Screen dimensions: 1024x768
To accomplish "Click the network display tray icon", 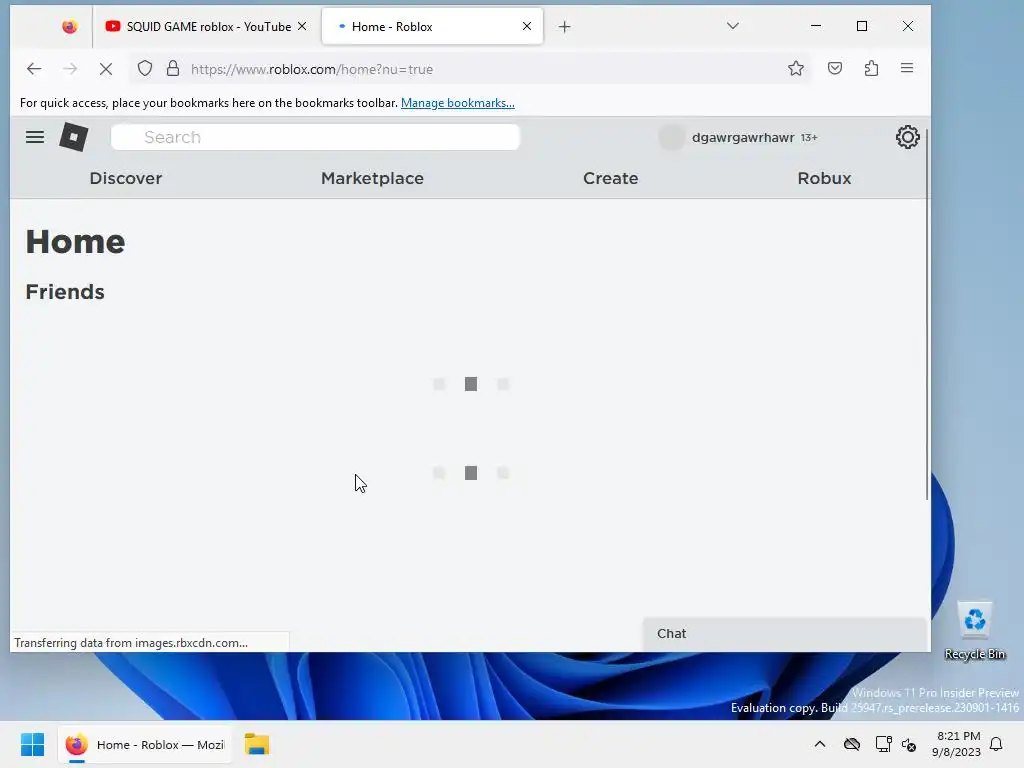I will point(884,744).
